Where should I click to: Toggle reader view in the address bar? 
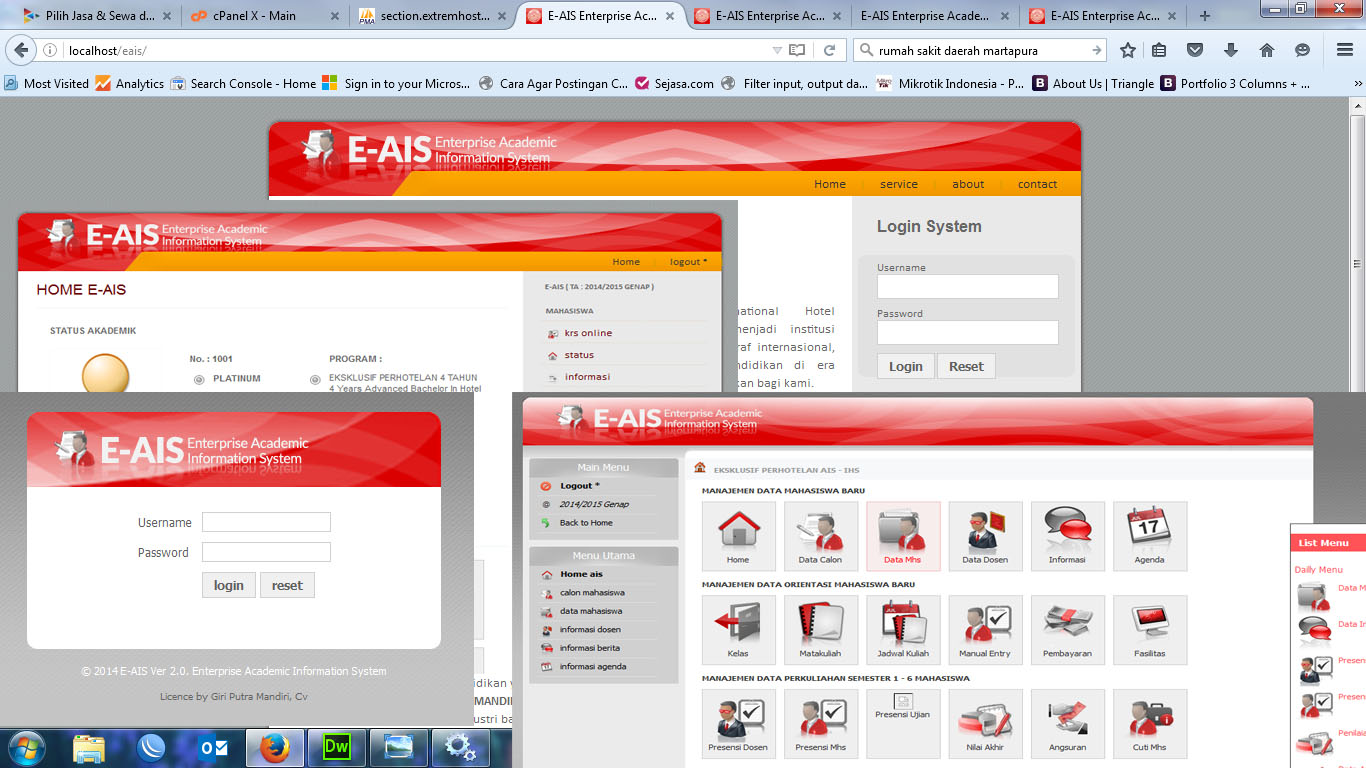point(797,50)
